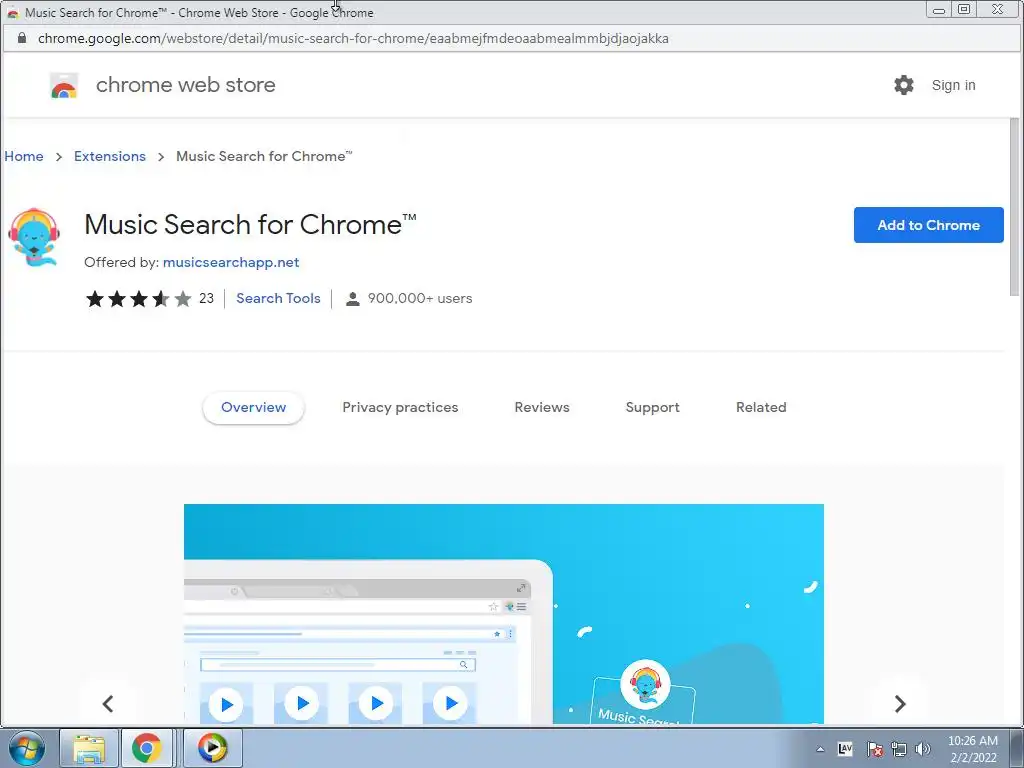Click the 900,000+ users text
This screenshot has width=1024, height=768.
[x=420, y=298]
